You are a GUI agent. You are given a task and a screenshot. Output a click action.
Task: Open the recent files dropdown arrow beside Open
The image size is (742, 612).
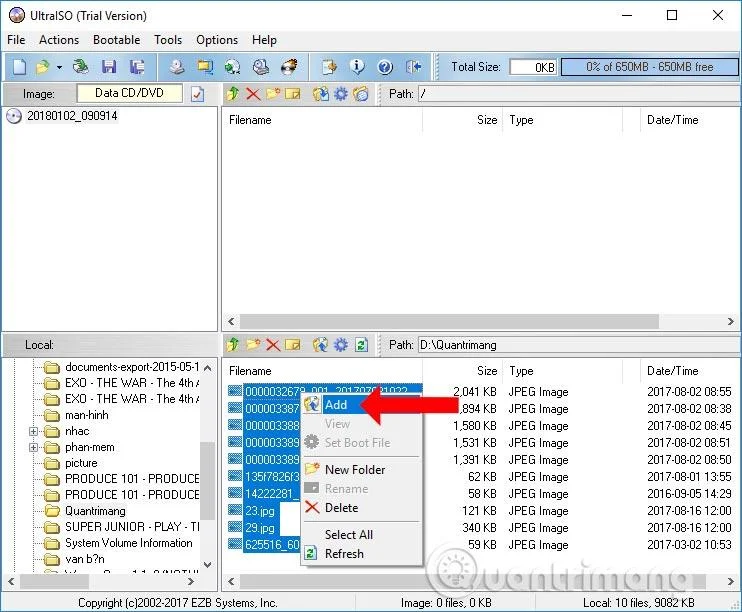(x=59, y=67)
